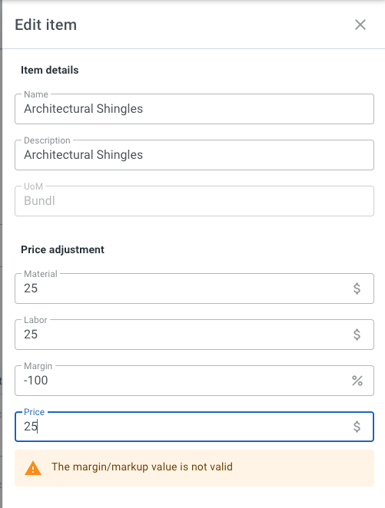The height and width of the screenshot is (508, 385).
Task: Click into the Material amount field
Action: coord(194,288)
